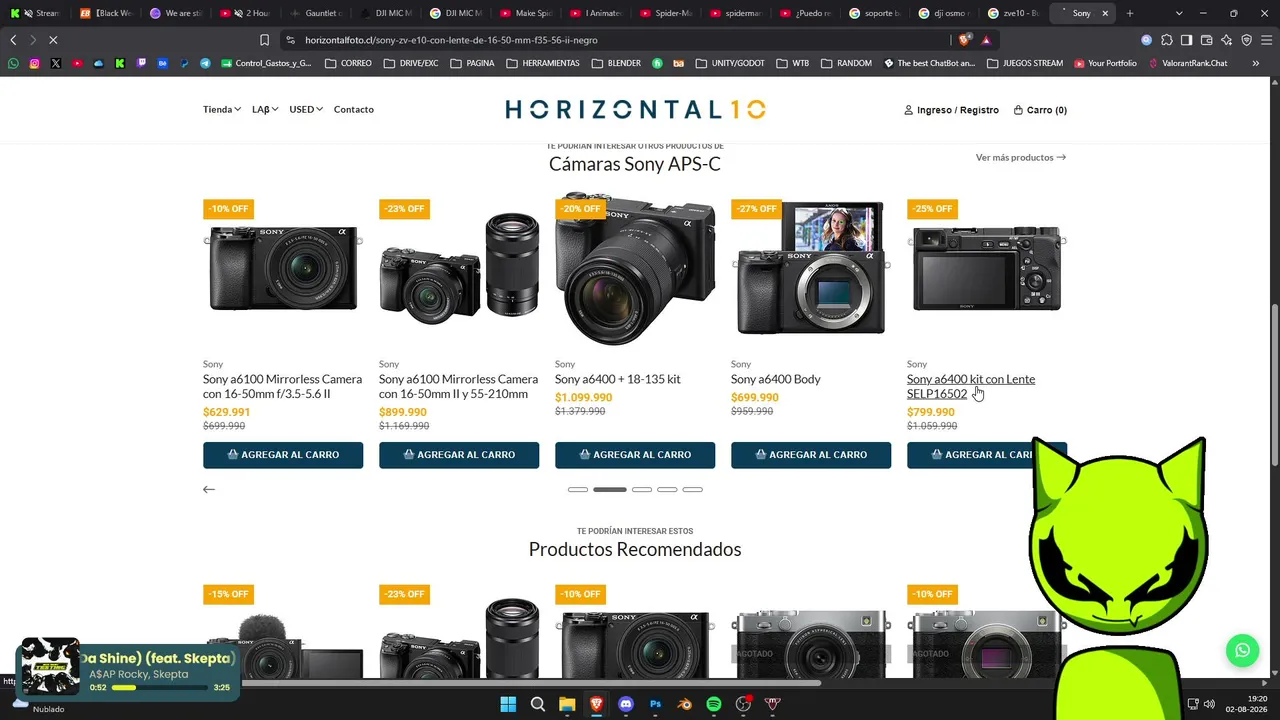Show hidden bookmarks with the overflow chevron
This screenshot has width=1280, height=720.
(1256, 63)
